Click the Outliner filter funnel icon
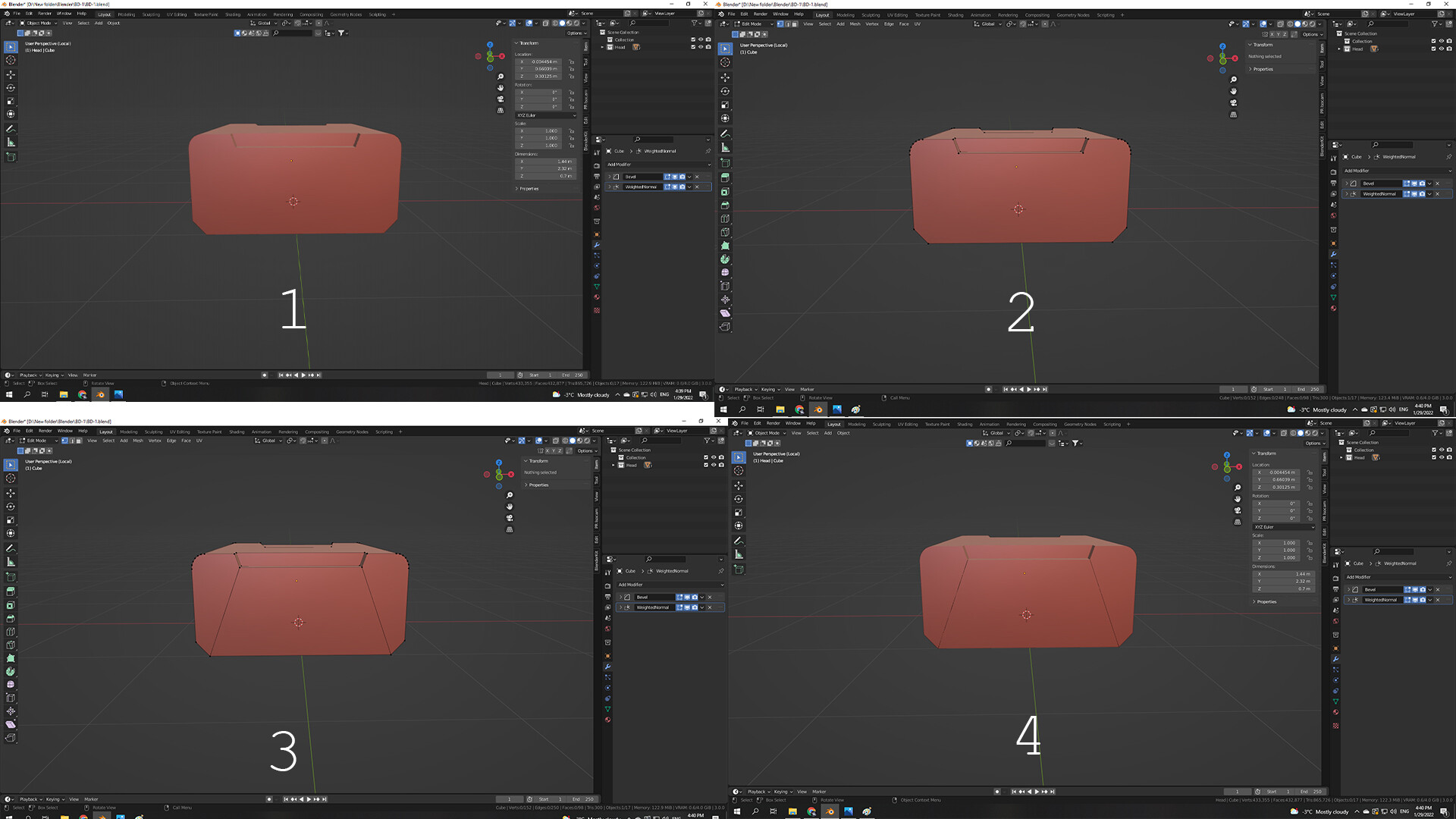 [x=694, y=24]
